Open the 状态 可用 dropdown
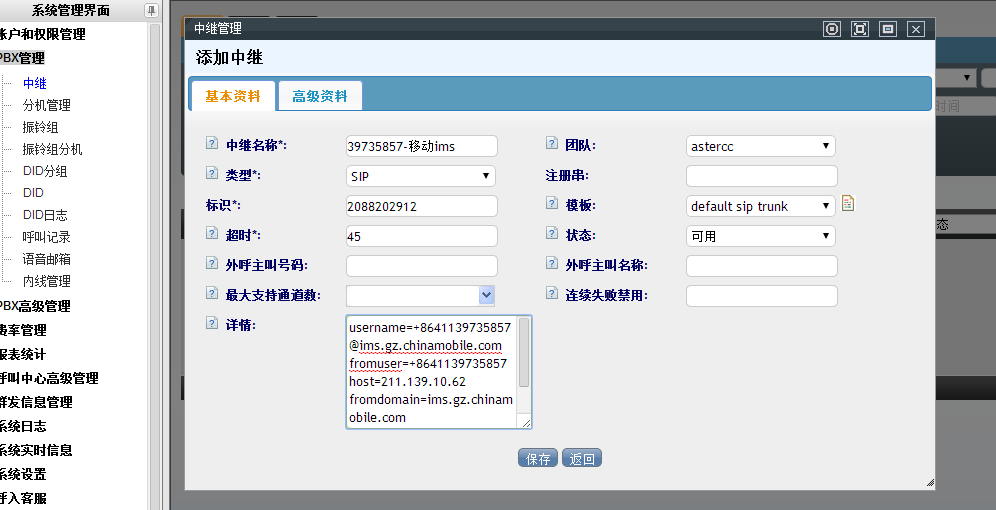 tap(760, 236)
